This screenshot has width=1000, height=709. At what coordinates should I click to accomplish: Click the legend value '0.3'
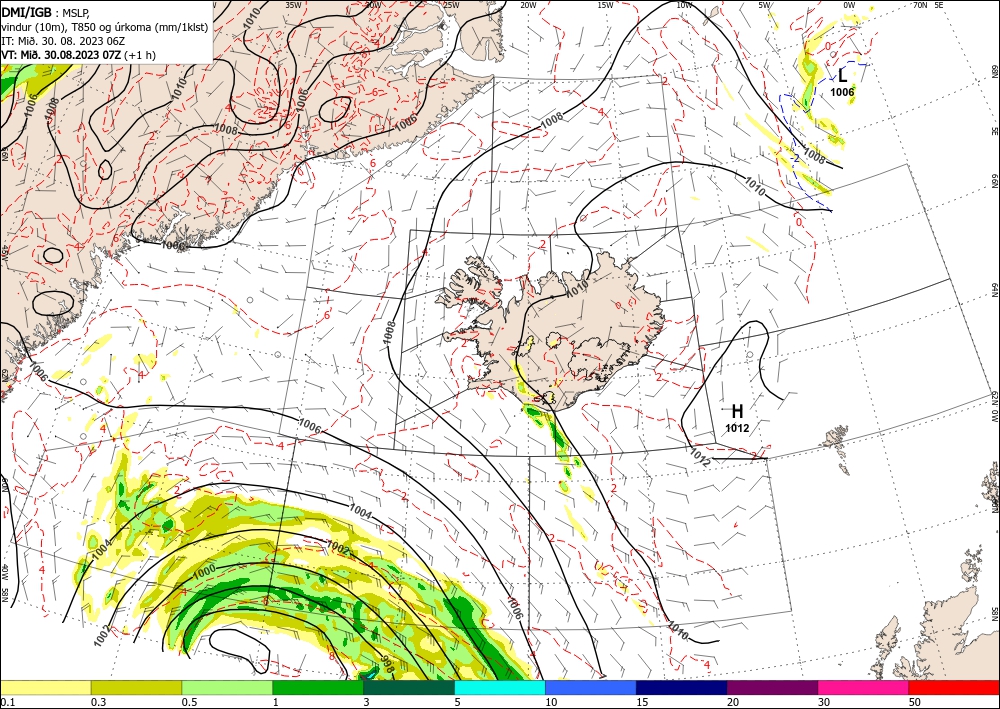98,702
